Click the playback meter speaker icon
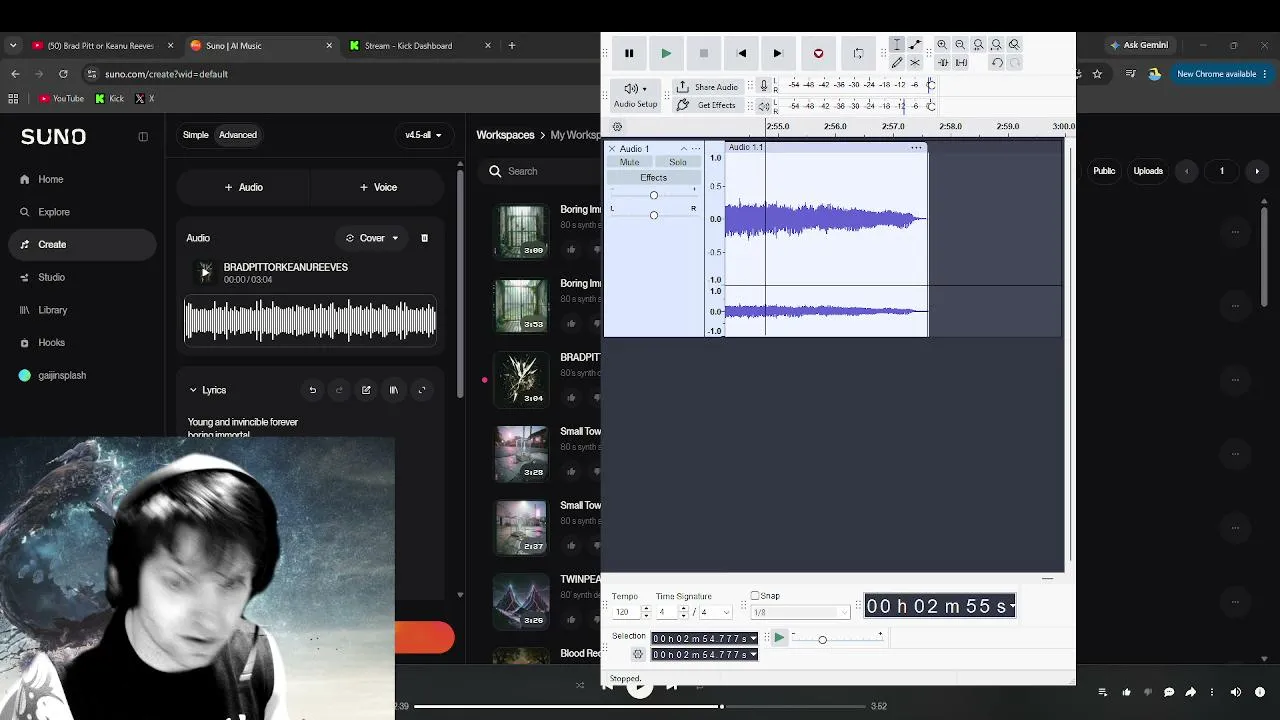Screen dimensions: 1280x720 [764, 105]
